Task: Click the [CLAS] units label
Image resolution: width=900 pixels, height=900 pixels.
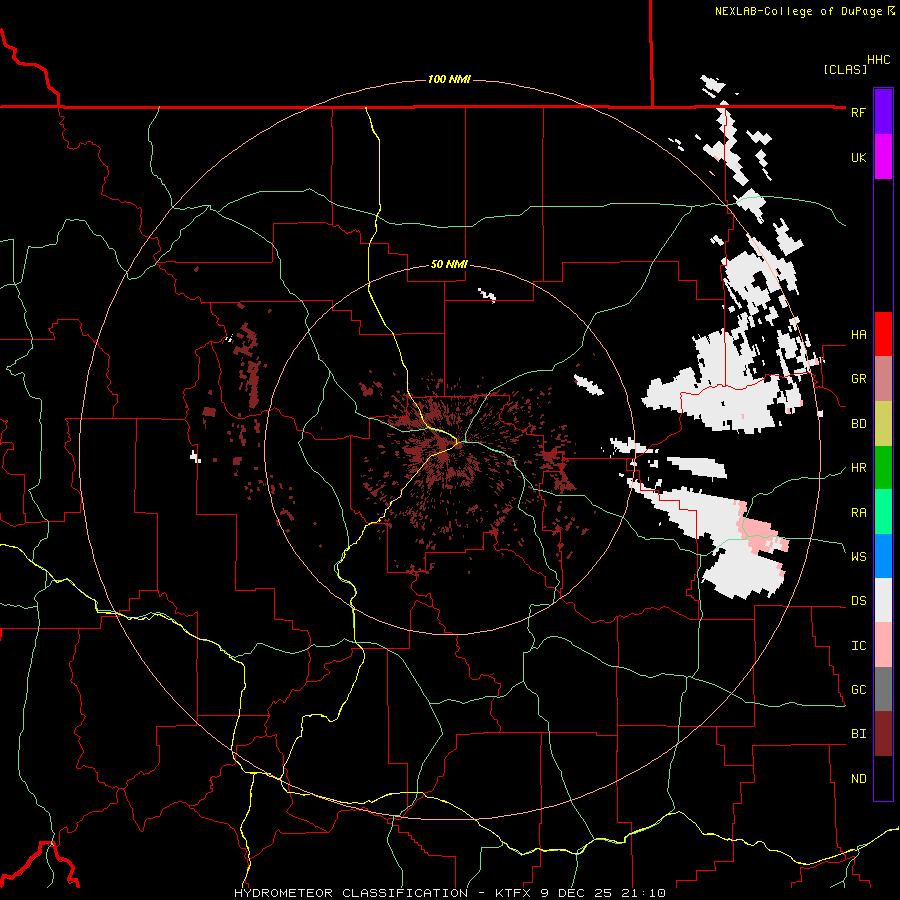Action: [x=845, y=69]
